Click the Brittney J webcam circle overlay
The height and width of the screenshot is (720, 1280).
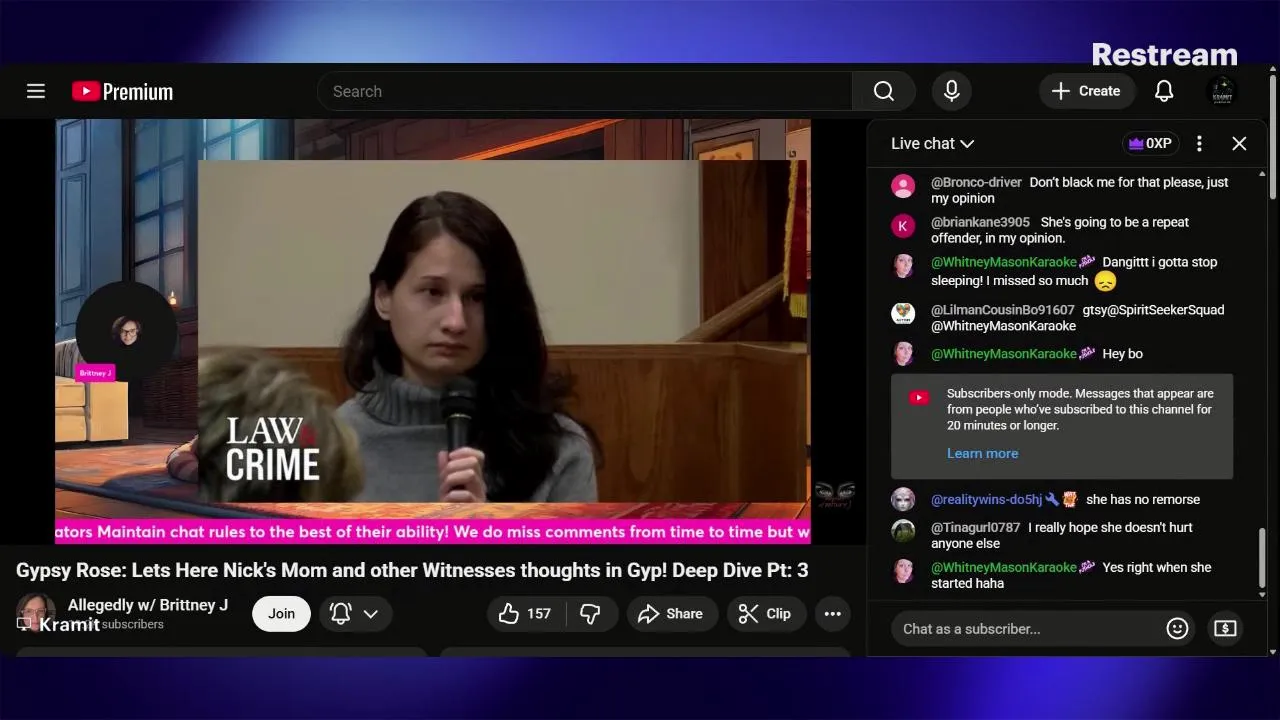pos(126,331)
